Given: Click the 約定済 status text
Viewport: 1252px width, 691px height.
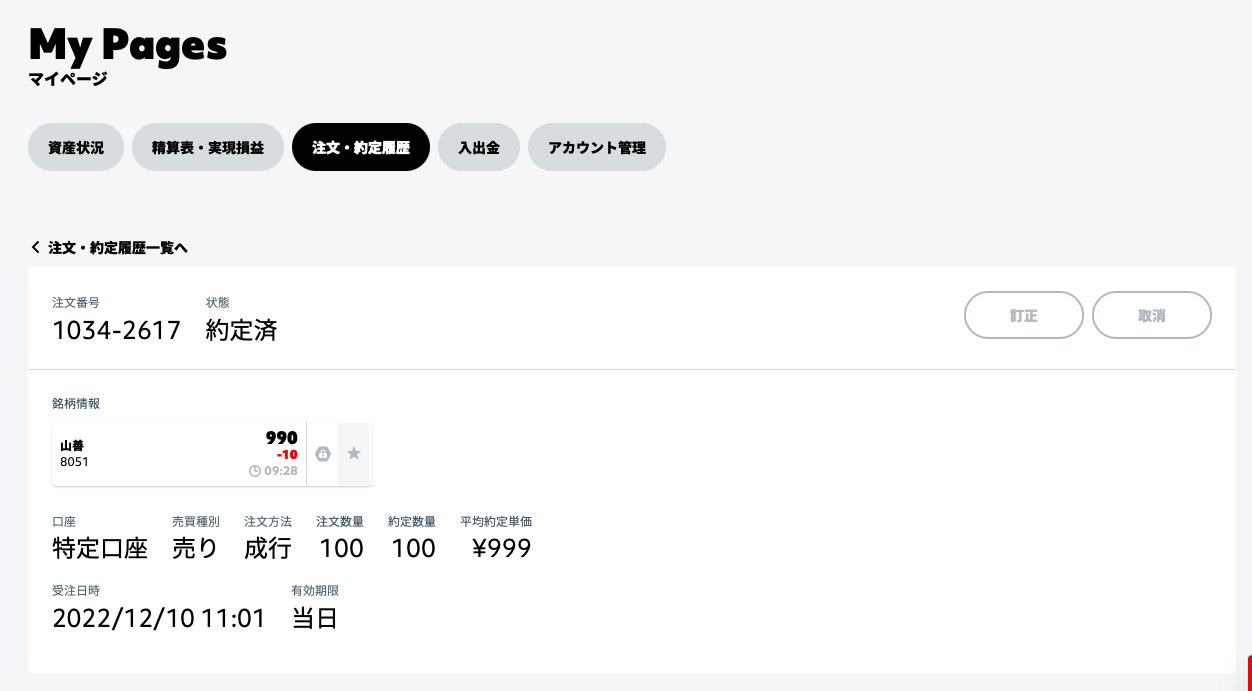Looking at the screenshot, I should click(x=241, y=330).
